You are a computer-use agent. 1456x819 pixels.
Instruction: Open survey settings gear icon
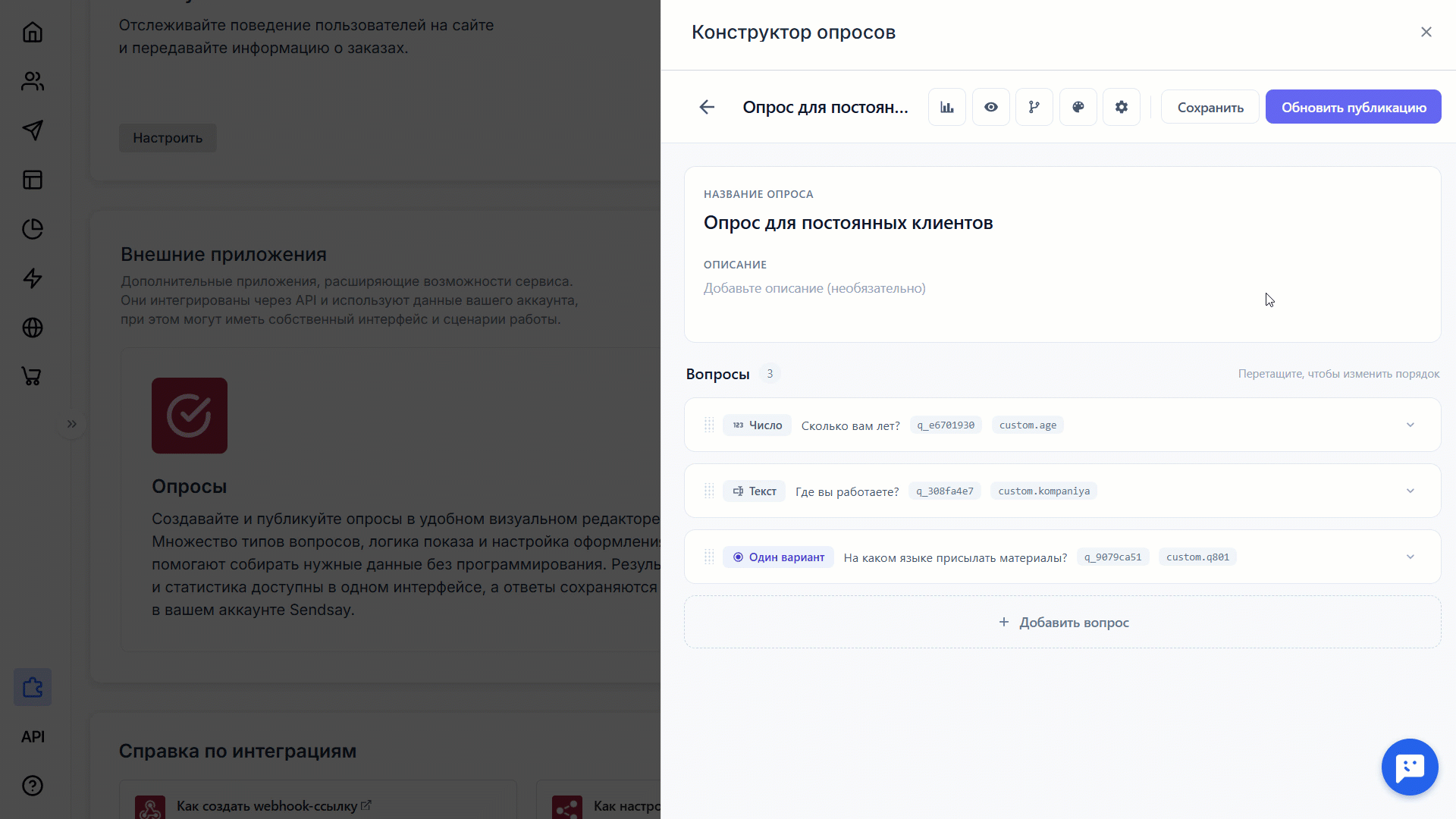pos(1122,107)
